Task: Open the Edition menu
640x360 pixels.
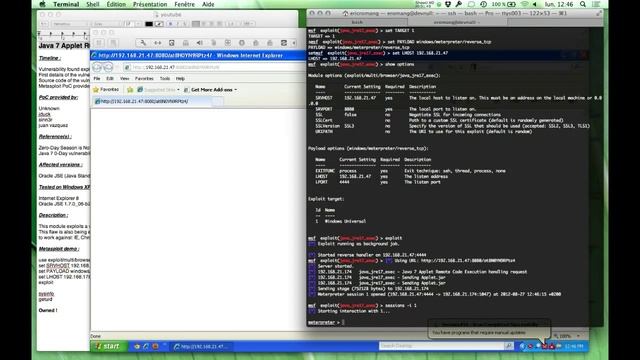Action: pyautogui.click(x=116, y=4)
